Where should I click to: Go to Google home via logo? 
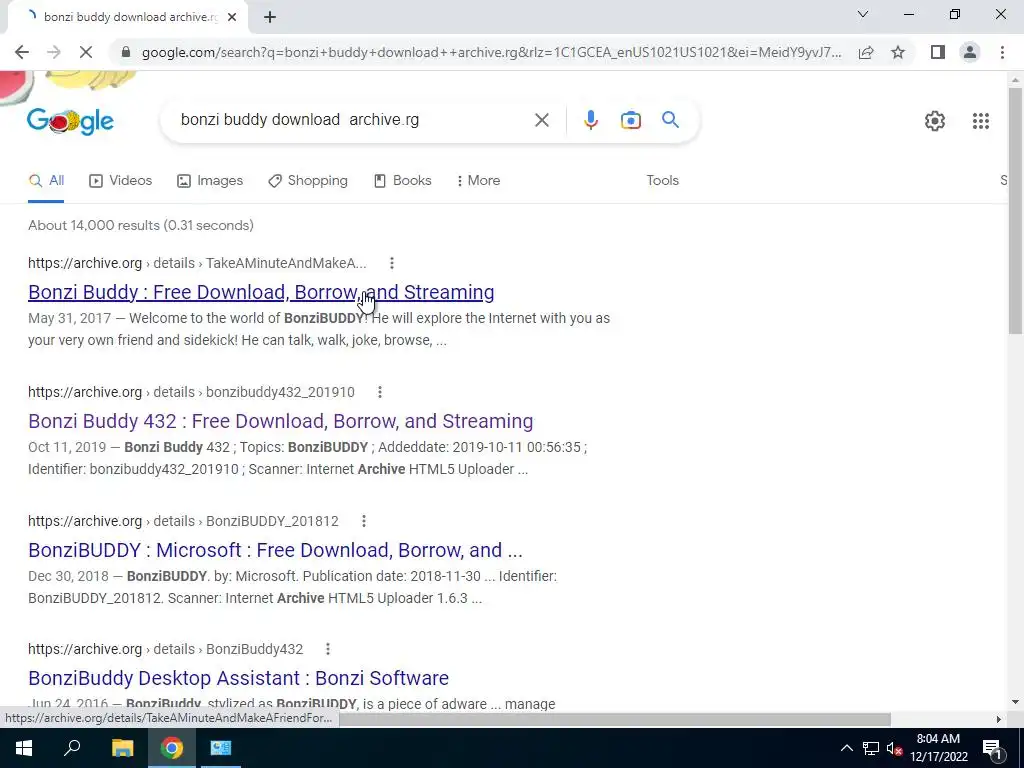point(70,121)
